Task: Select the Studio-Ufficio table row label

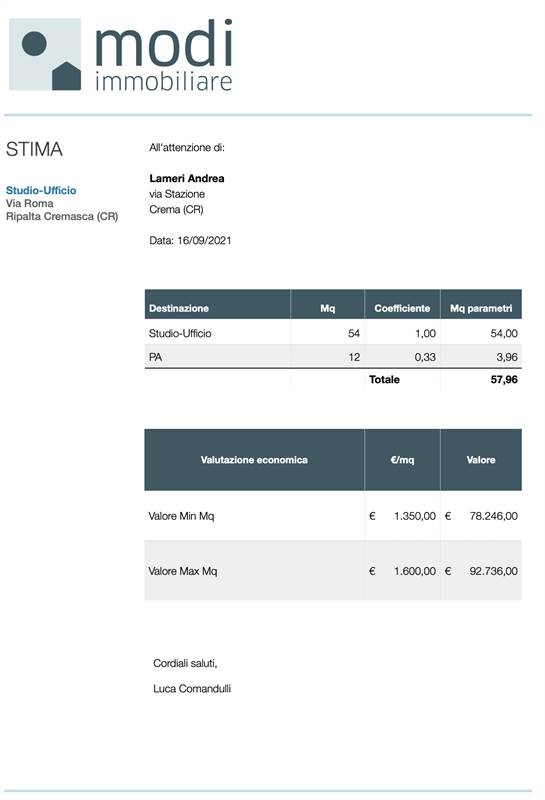Action: (x=180, y=333)
